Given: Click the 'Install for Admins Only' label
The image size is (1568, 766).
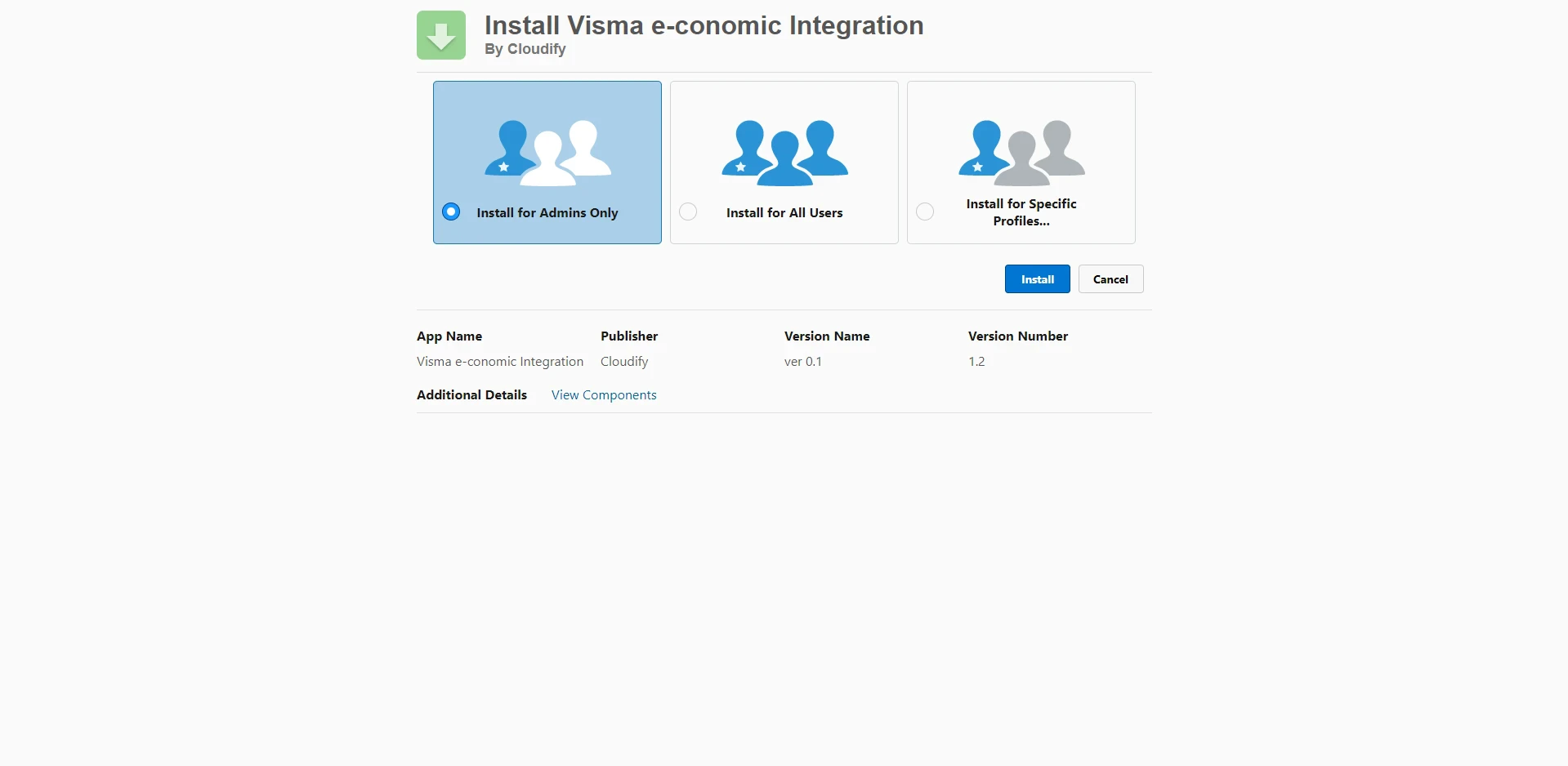Looking at the screenshot, I should coord(547,212).
